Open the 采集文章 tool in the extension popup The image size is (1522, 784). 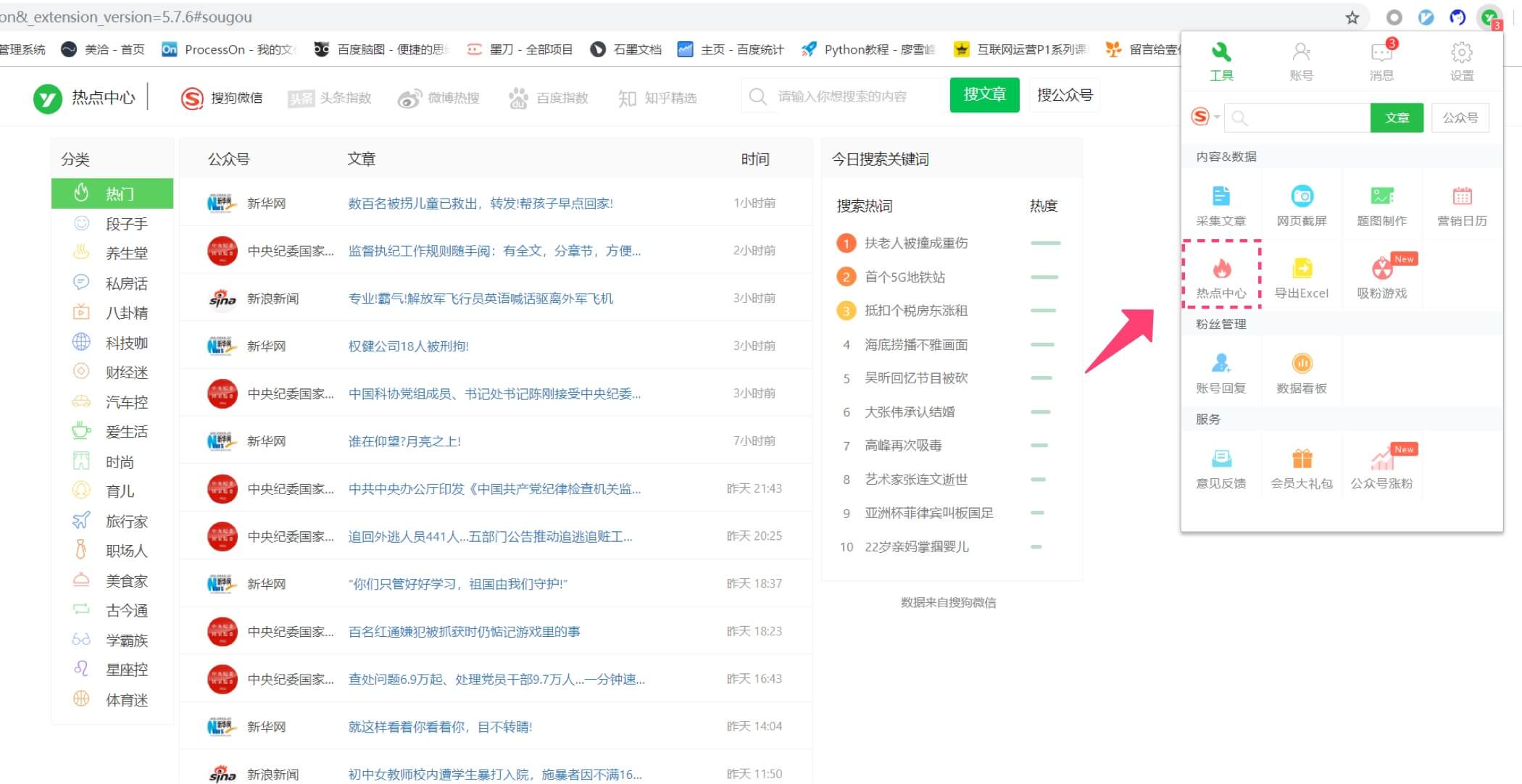[x=1221, y=206]
